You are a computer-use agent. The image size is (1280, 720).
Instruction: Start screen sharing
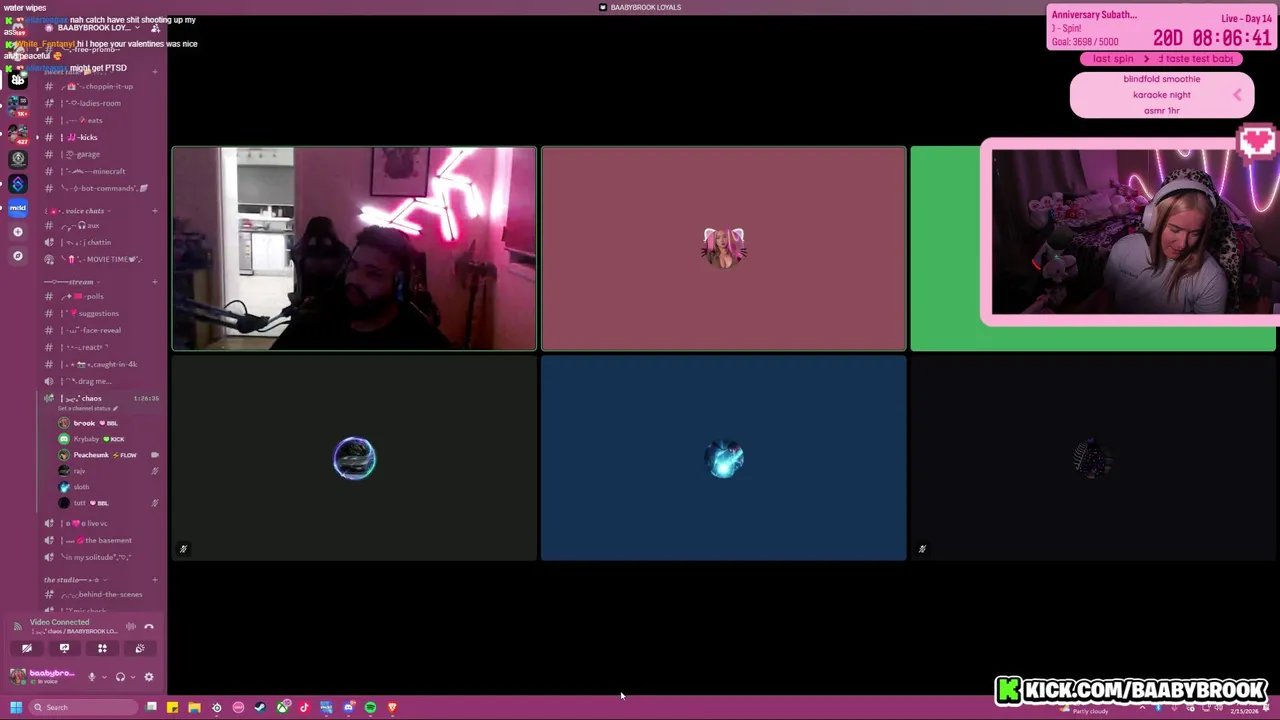click(x=64, y=648)
